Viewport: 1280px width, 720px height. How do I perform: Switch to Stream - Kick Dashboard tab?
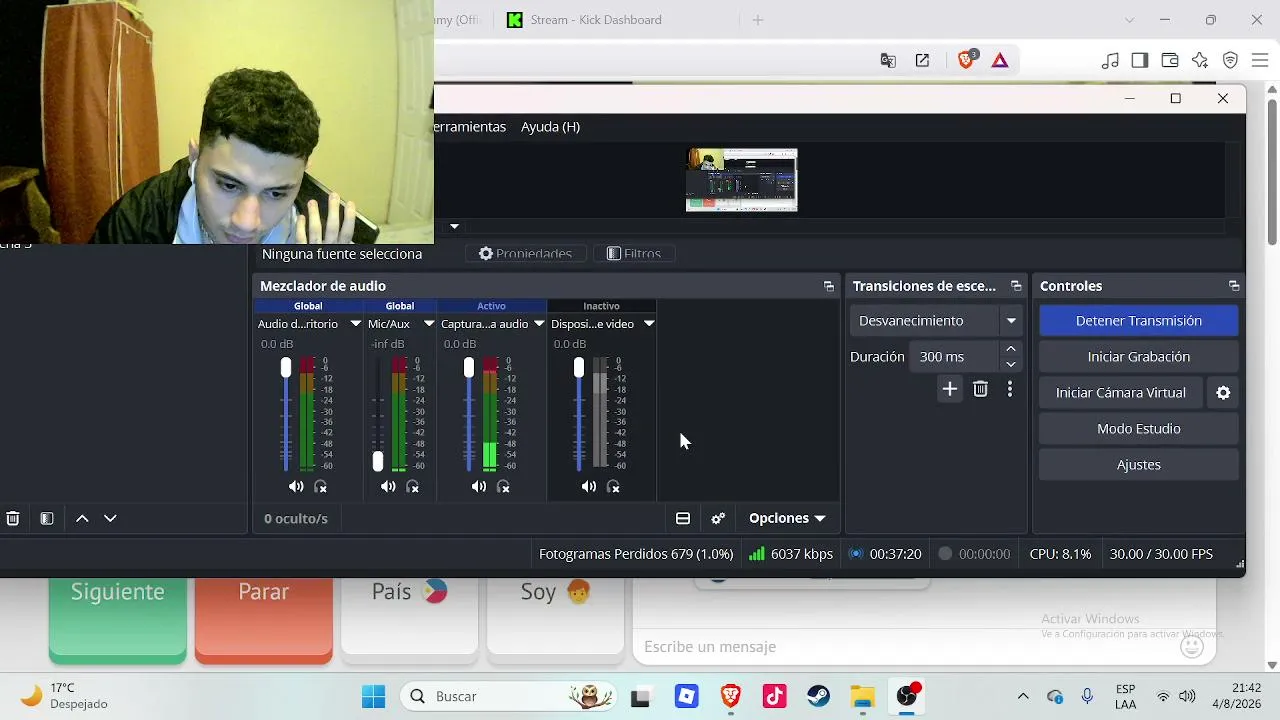[x=596, y=20]
